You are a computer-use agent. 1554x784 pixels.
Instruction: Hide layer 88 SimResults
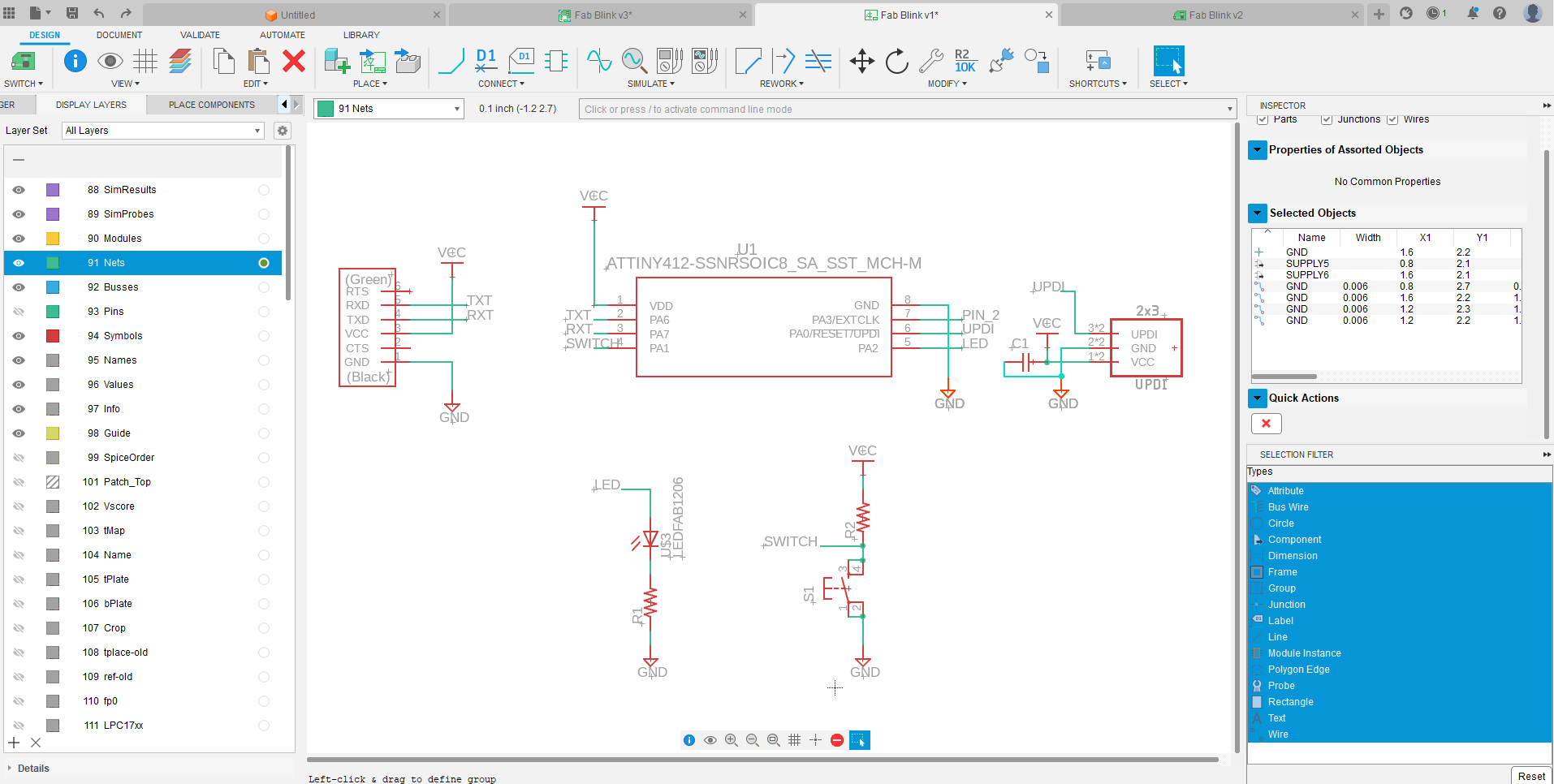[x=19, y=190]
